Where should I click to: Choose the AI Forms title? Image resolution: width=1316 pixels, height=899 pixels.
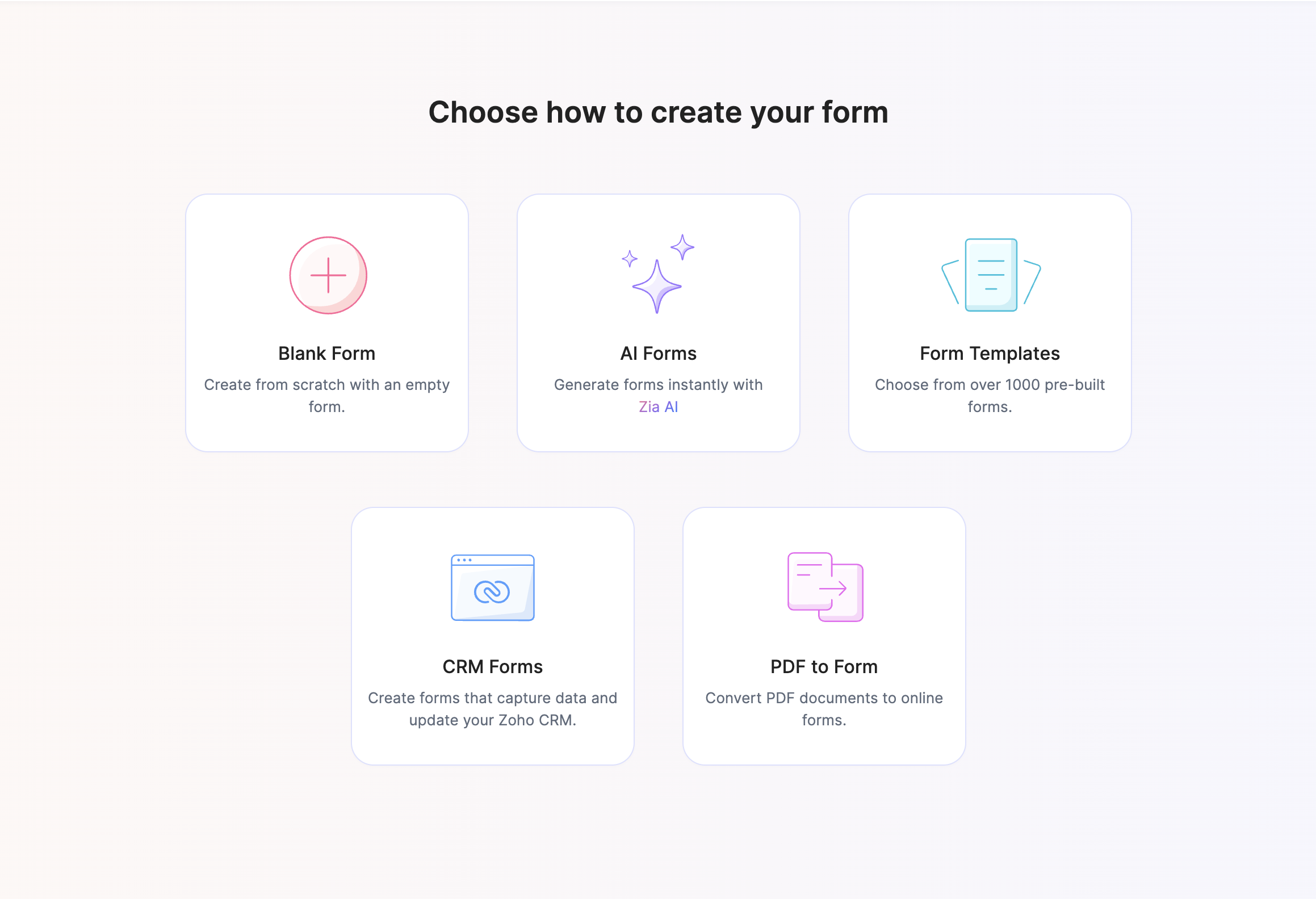click(658, 354)
